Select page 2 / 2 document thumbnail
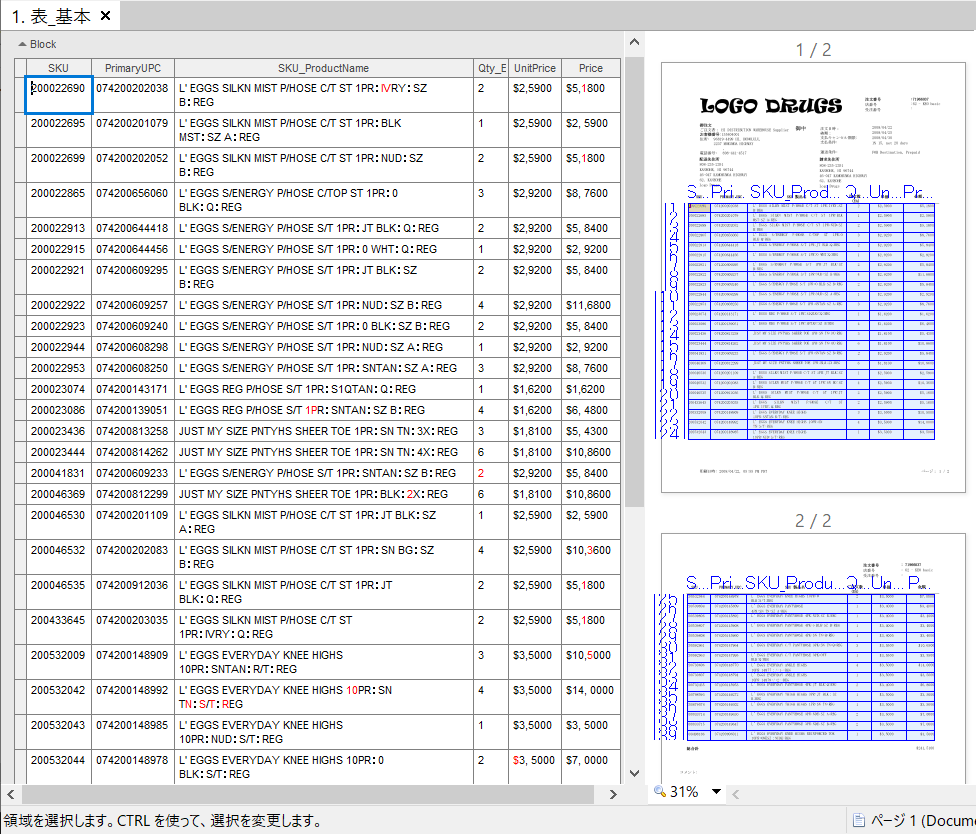Screen dimensions: 976x834 click(x=813, y=657)
